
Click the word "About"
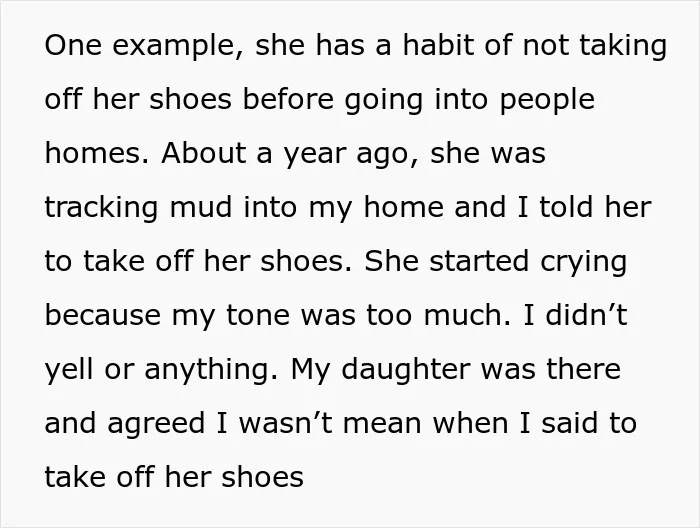pos(203,153)
